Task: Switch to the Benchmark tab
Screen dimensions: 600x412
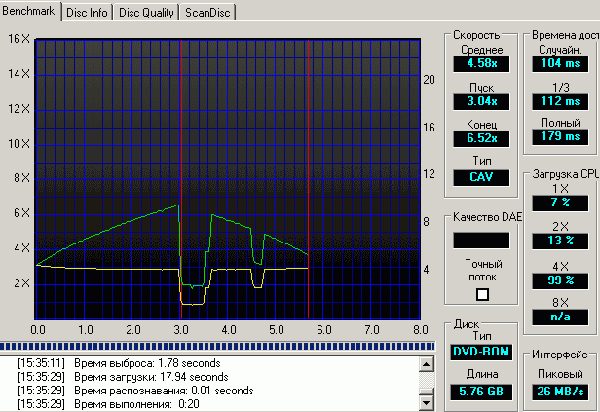Action: 30,11
